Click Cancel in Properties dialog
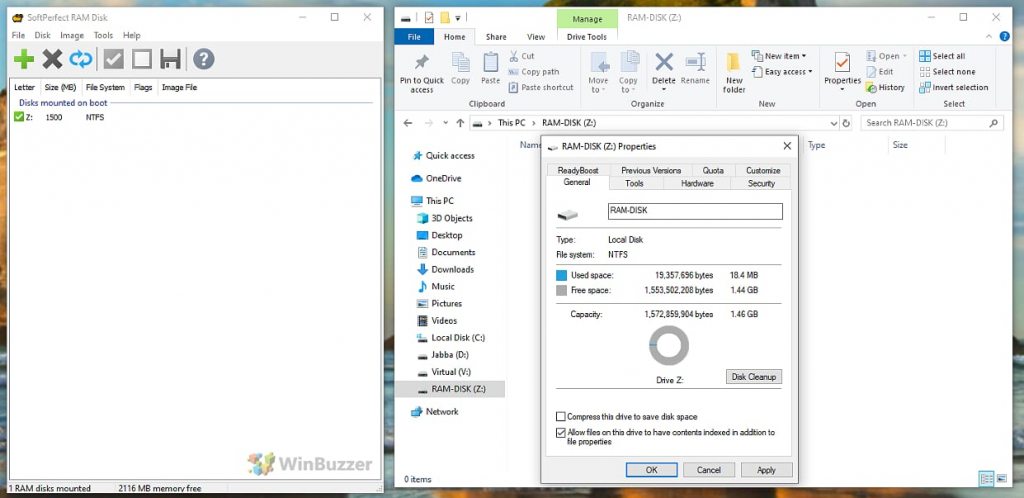1024x498 pixels. [x=709, y=470]
